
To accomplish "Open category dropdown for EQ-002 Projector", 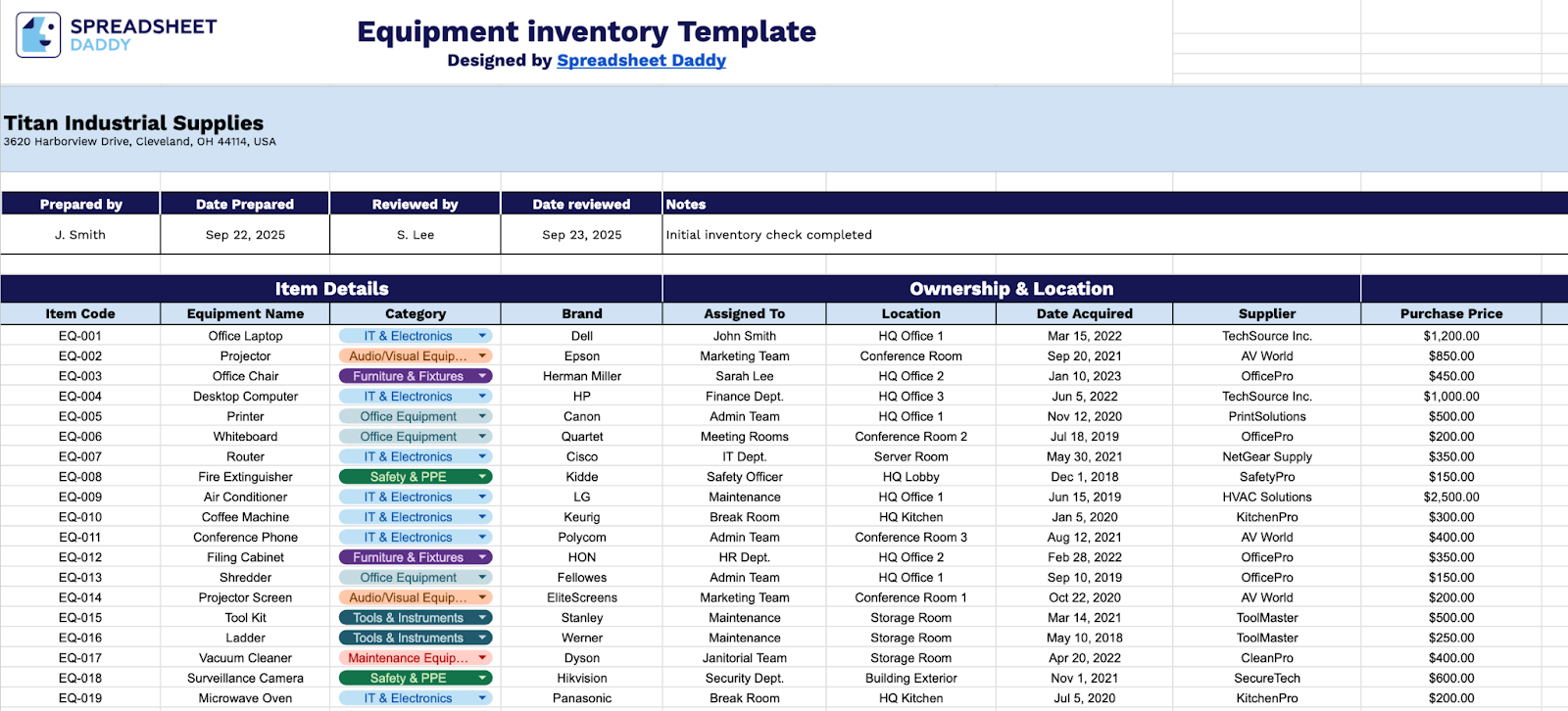I will coord(482,356).
